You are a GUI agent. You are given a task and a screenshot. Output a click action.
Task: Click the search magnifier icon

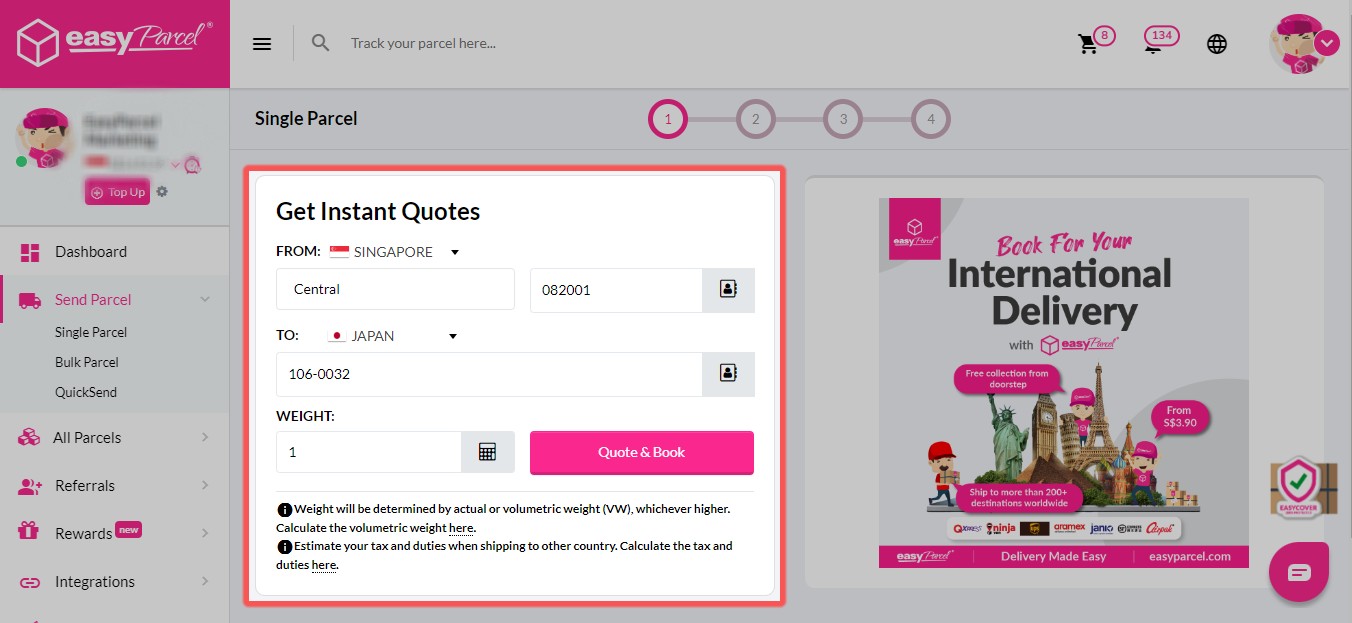click(x=320, y=43)
